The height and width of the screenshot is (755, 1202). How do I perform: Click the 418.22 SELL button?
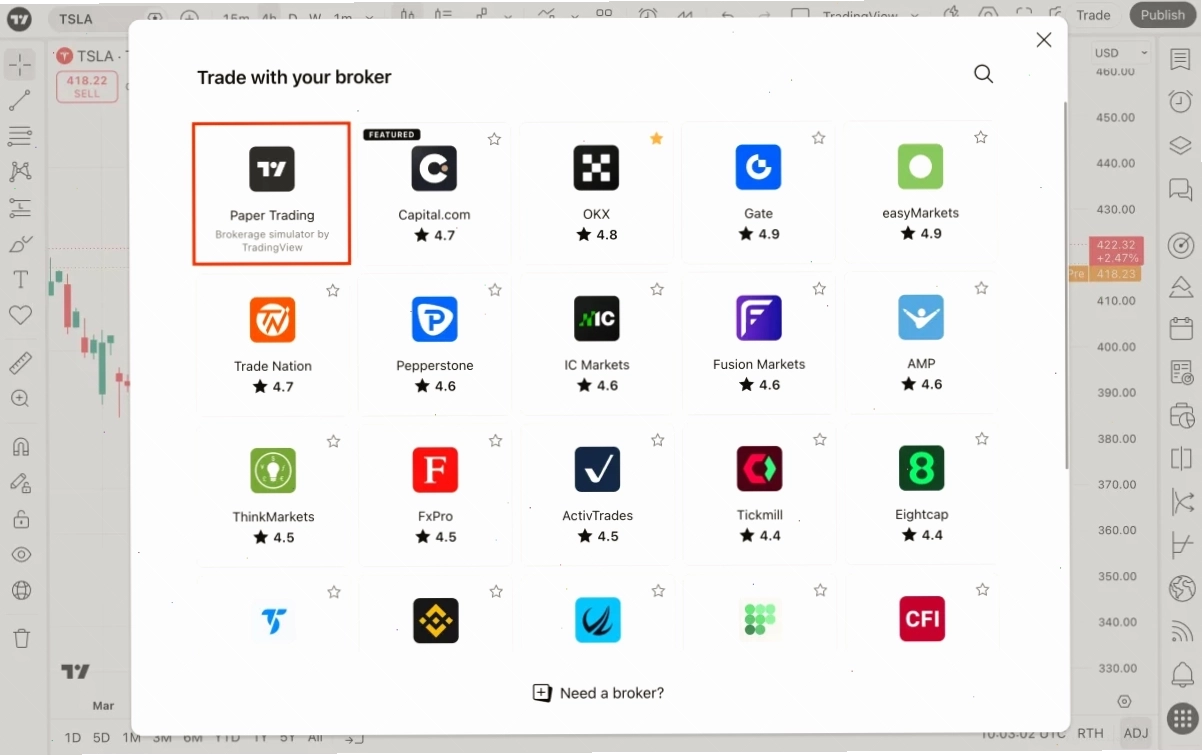tap(87, 86)
